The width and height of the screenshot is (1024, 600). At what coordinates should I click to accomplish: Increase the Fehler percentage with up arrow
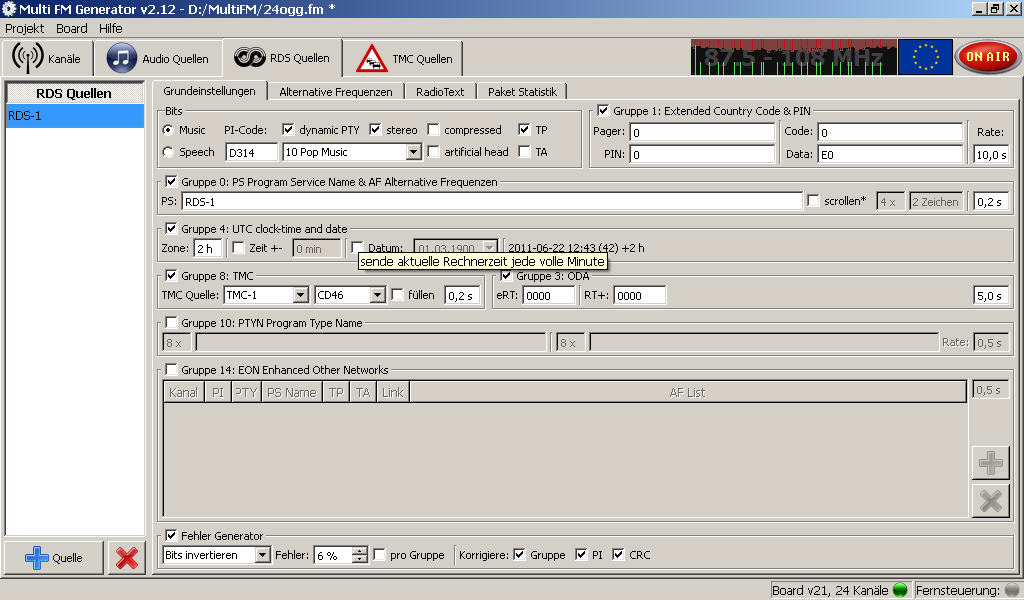(x=360, y=551)
